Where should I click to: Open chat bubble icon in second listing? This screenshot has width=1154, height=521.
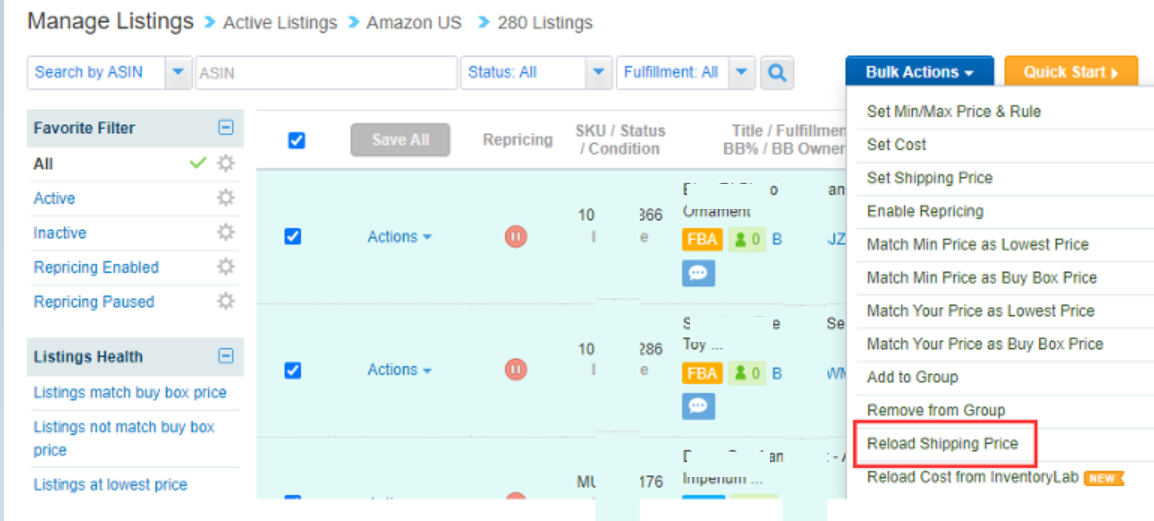click(x=698, y=406)
